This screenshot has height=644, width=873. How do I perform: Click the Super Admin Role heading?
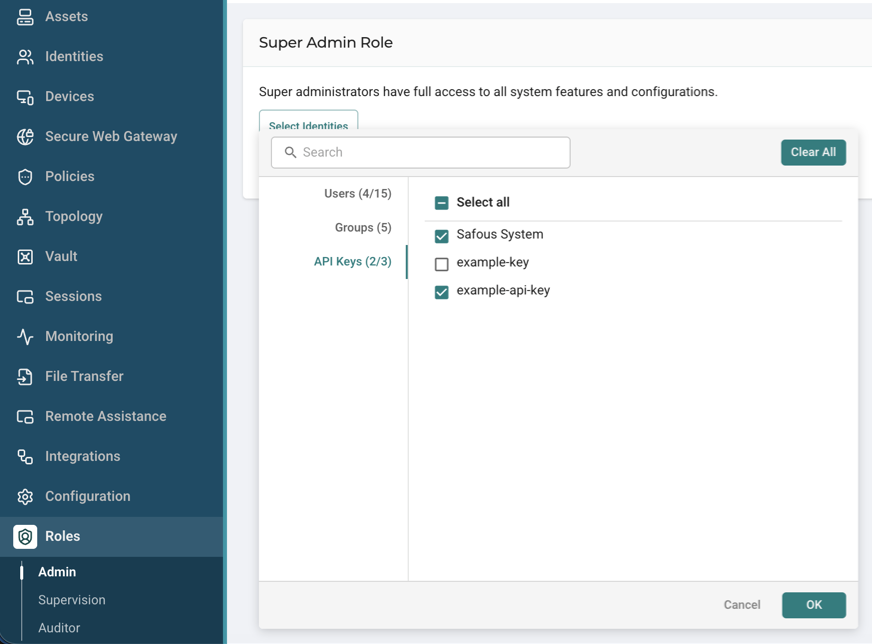(326, 43)
